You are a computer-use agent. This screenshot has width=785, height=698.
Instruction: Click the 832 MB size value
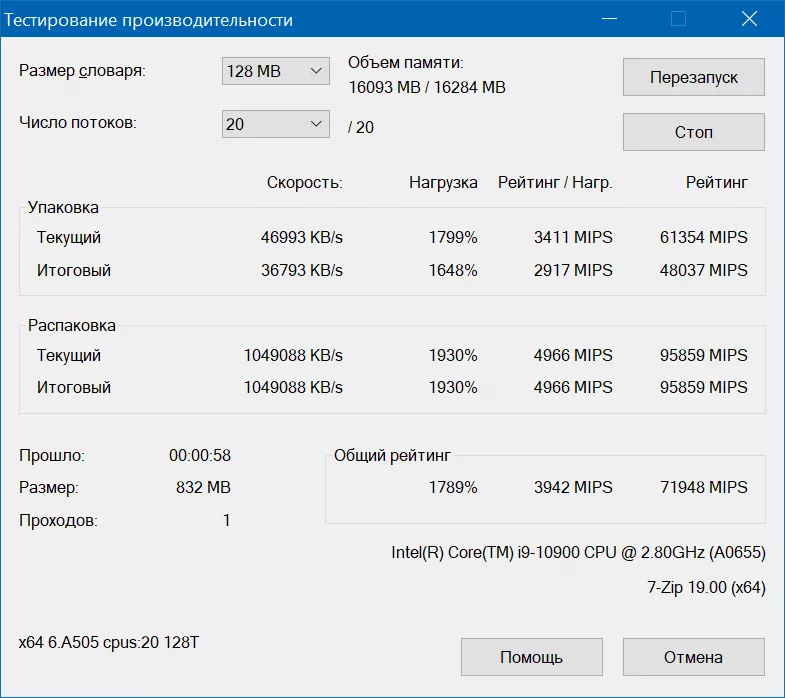(x=203, y=487)
